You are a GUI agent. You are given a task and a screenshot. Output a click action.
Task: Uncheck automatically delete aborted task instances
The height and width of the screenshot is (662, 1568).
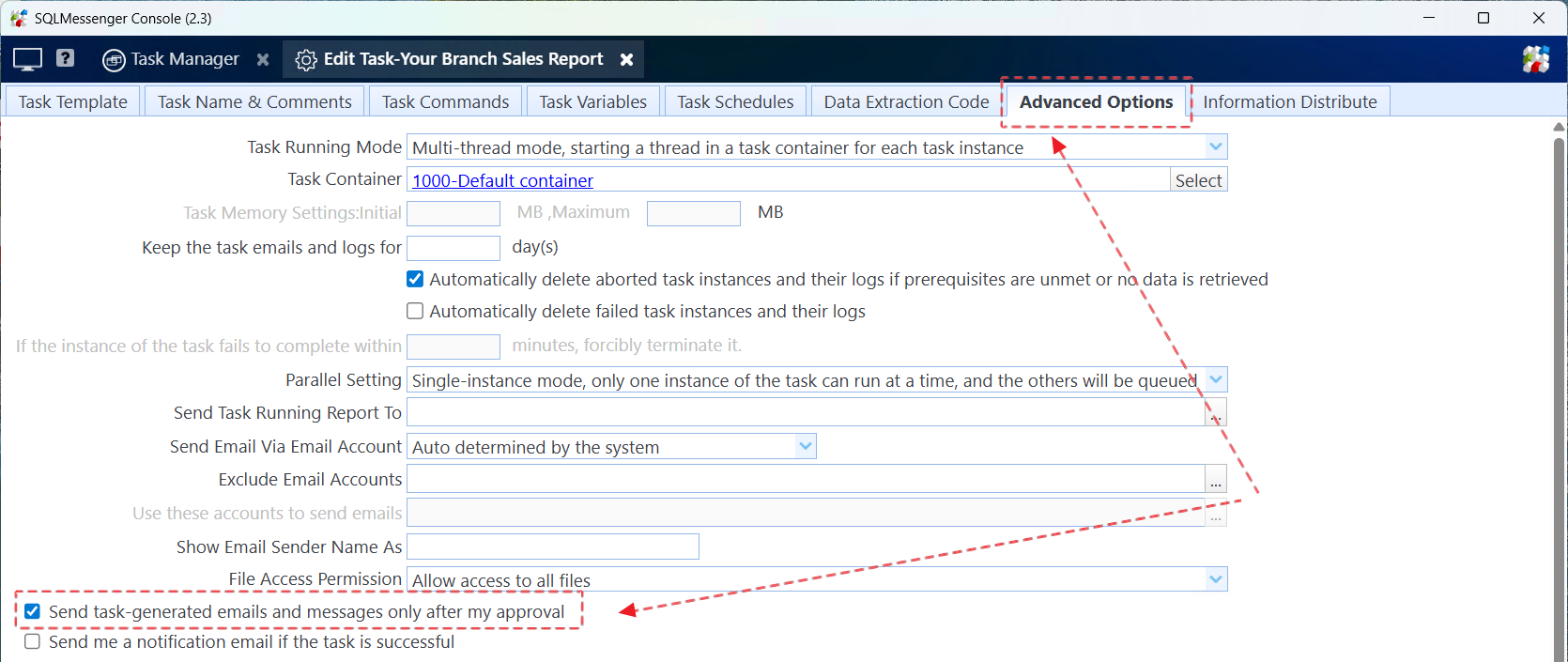tap(415, 279)
